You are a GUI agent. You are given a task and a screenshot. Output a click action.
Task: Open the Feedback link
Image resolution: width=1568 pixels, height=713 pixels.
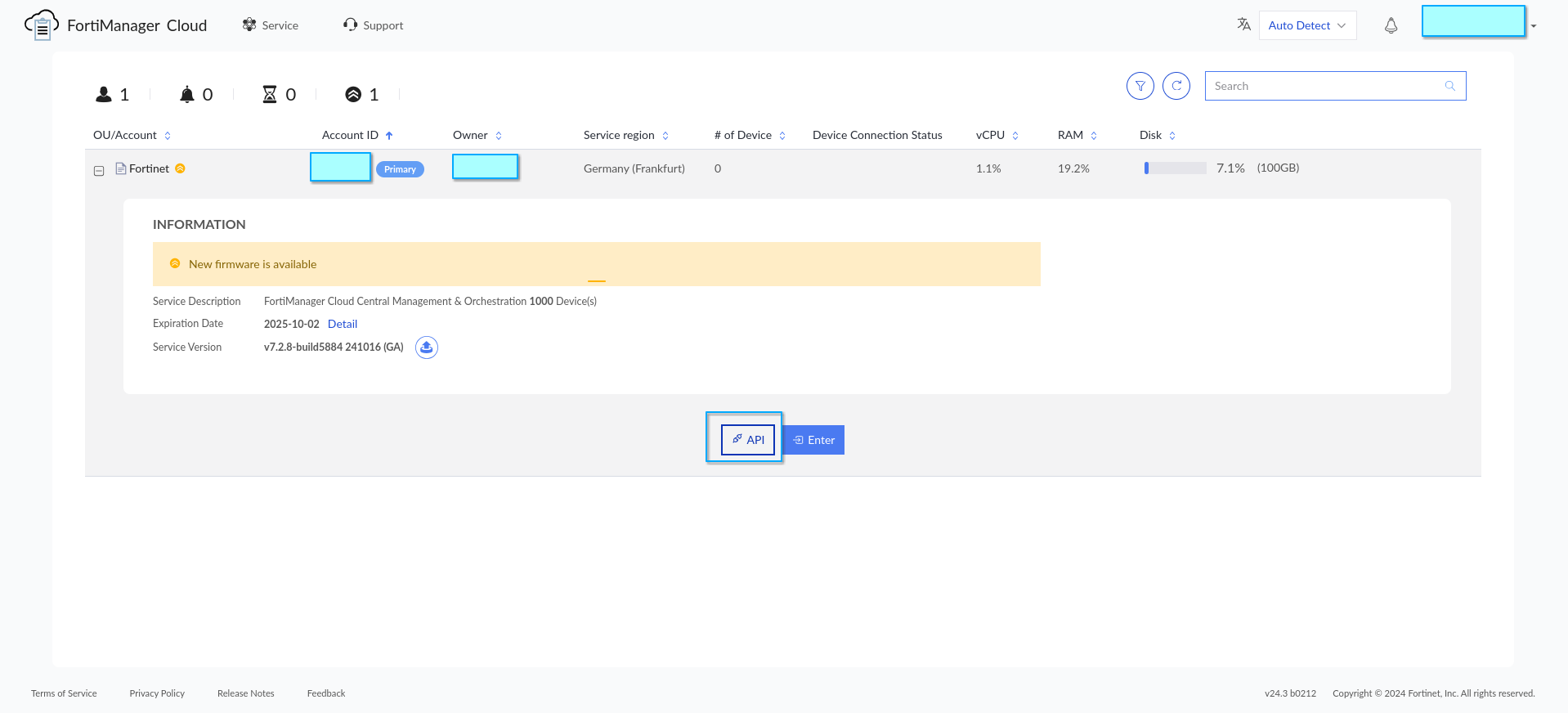[x=326, y=693]
